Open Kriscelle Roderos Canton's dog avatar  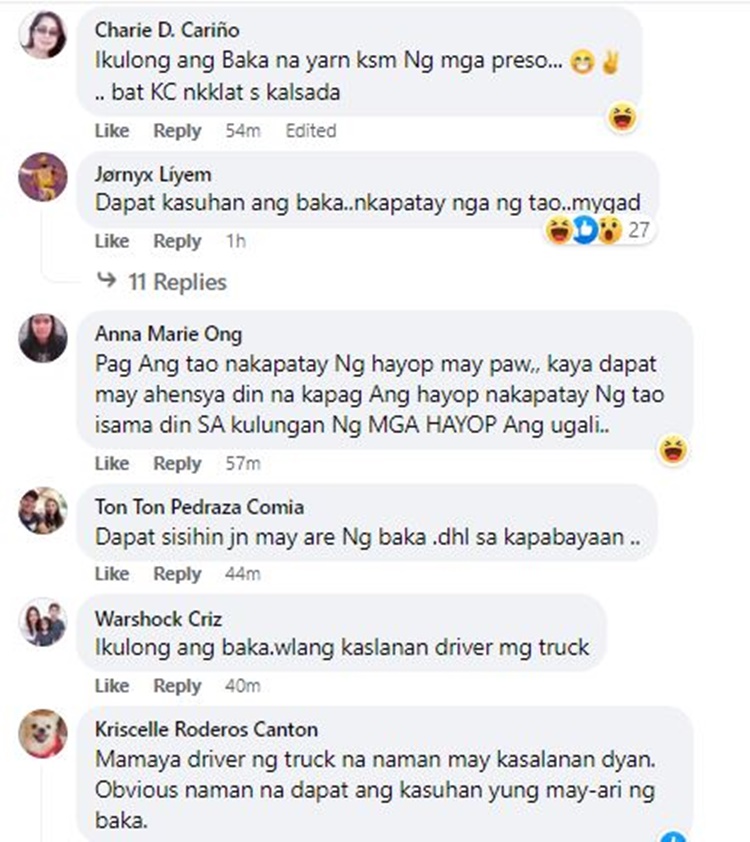(43, 733)
